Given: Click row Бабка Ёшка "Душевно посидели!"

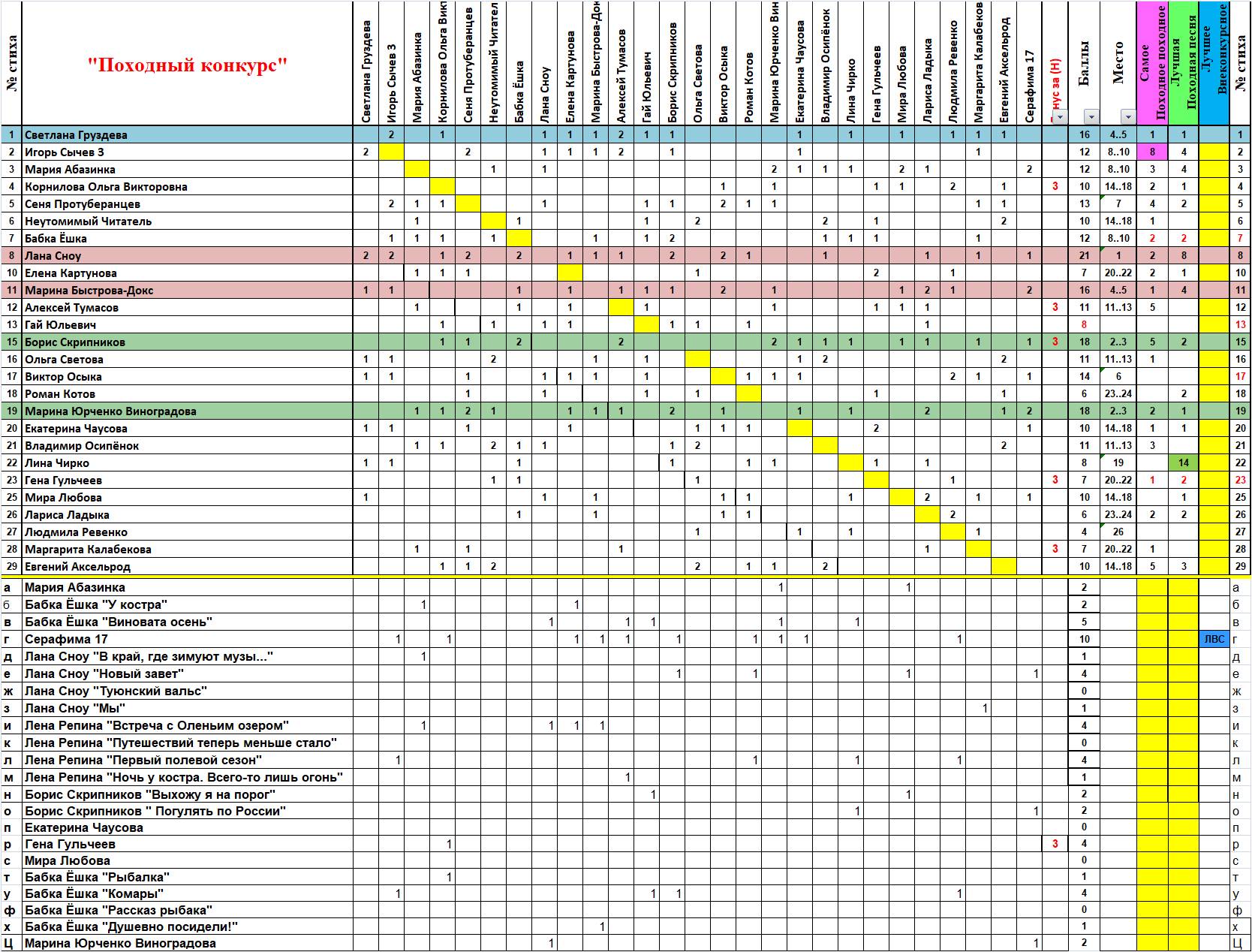Looking at the screenshot, I should click(131, 926).
